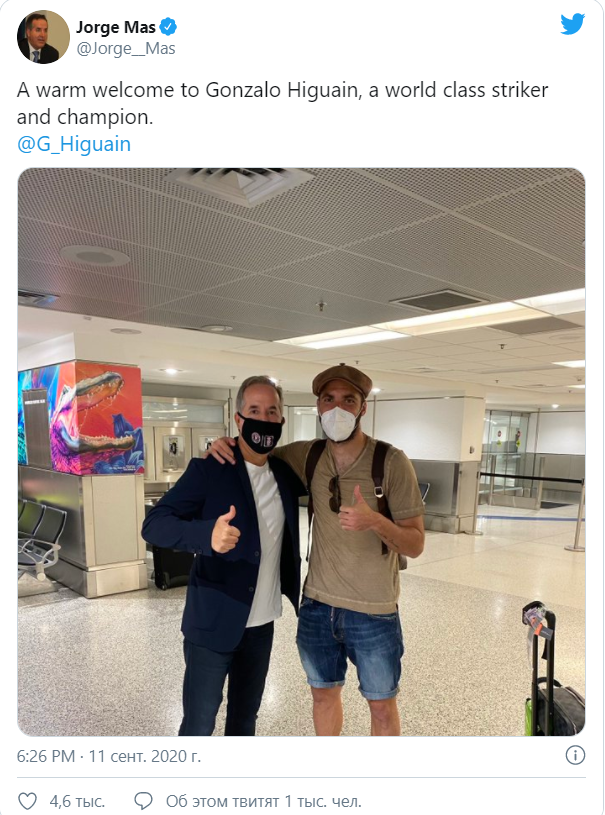605x815 pixels.
Task: Click the airport seats in the photo
Action: click(36, 532)
